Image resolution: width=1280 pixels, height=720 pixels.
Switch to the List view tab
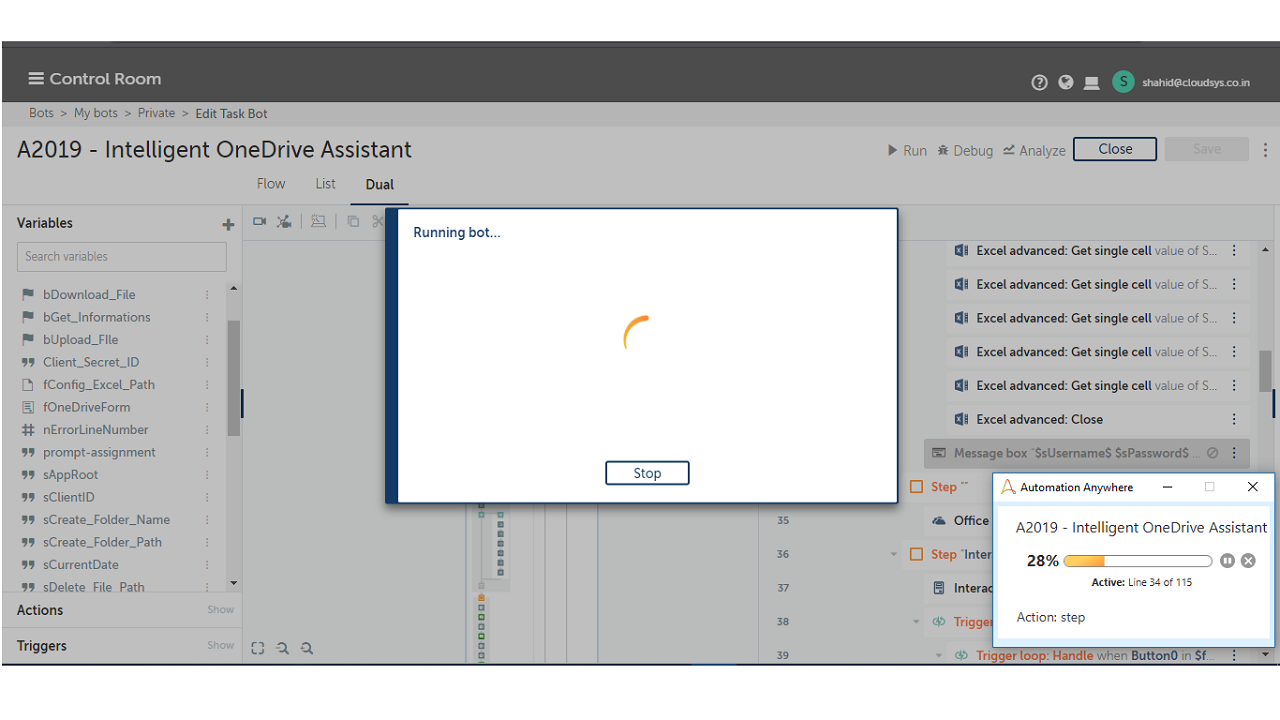pos(325,184)
